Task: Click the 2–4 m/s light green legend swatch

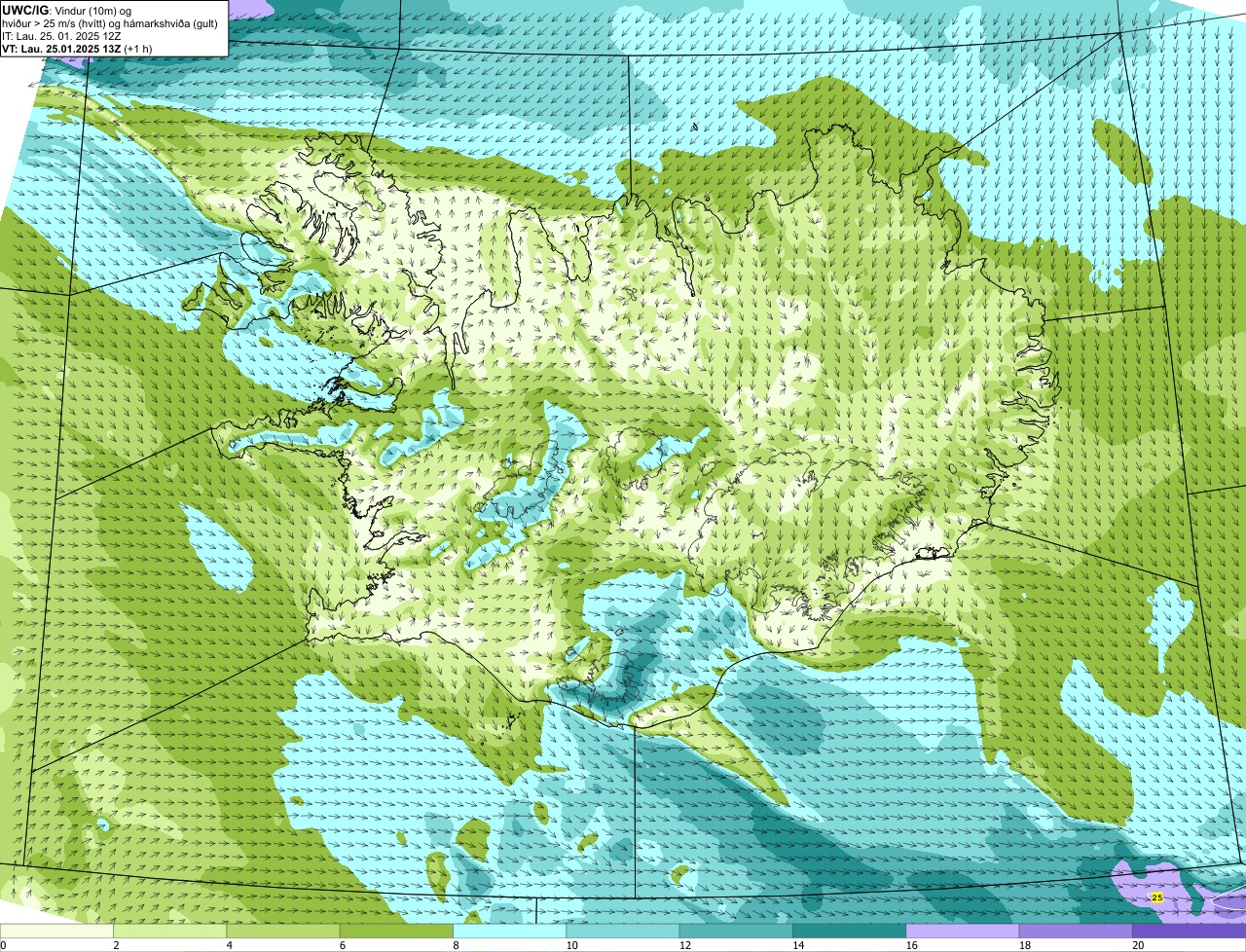Action: 170,932
